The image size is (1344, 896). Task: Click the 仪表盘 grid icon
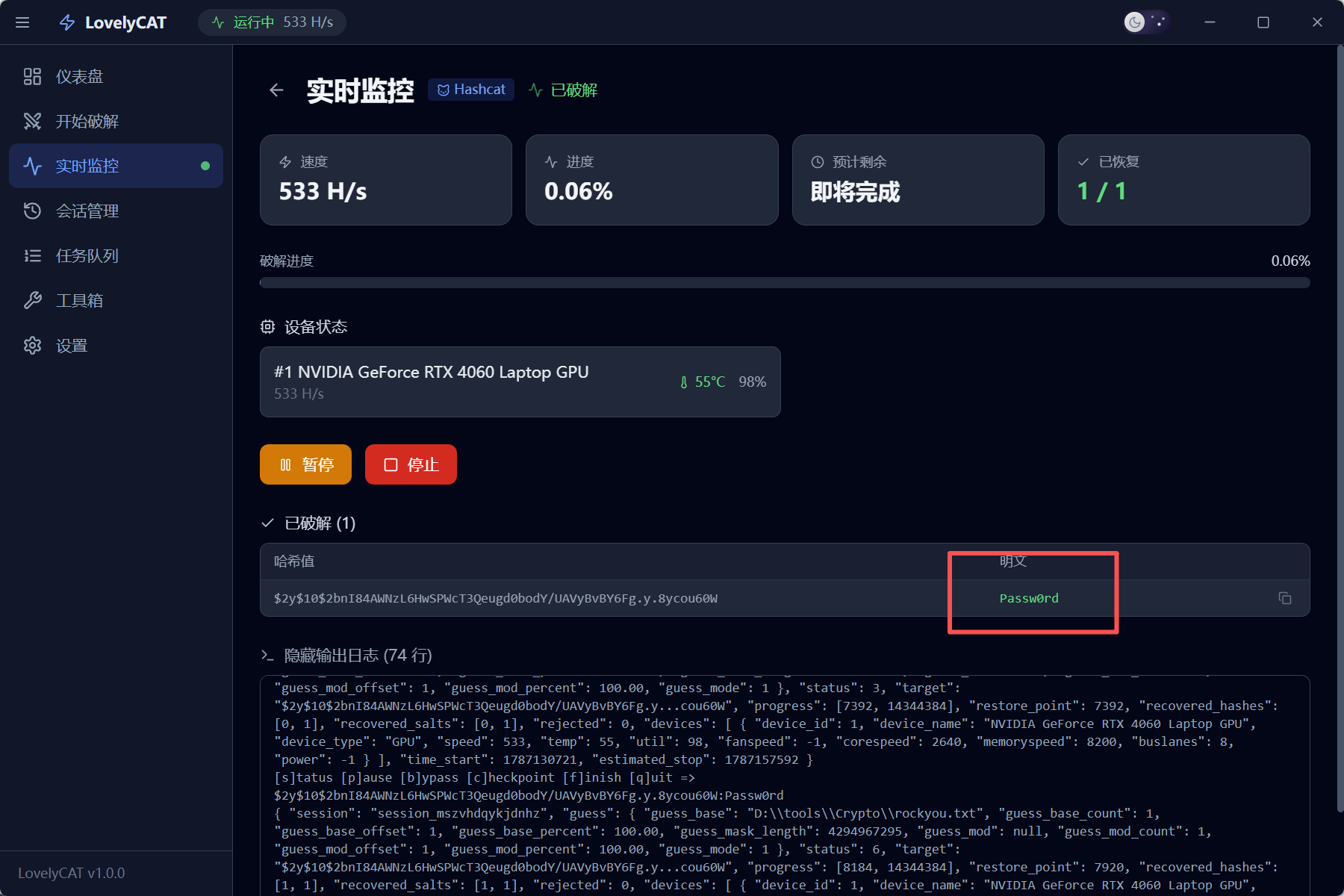click(32, 76)
